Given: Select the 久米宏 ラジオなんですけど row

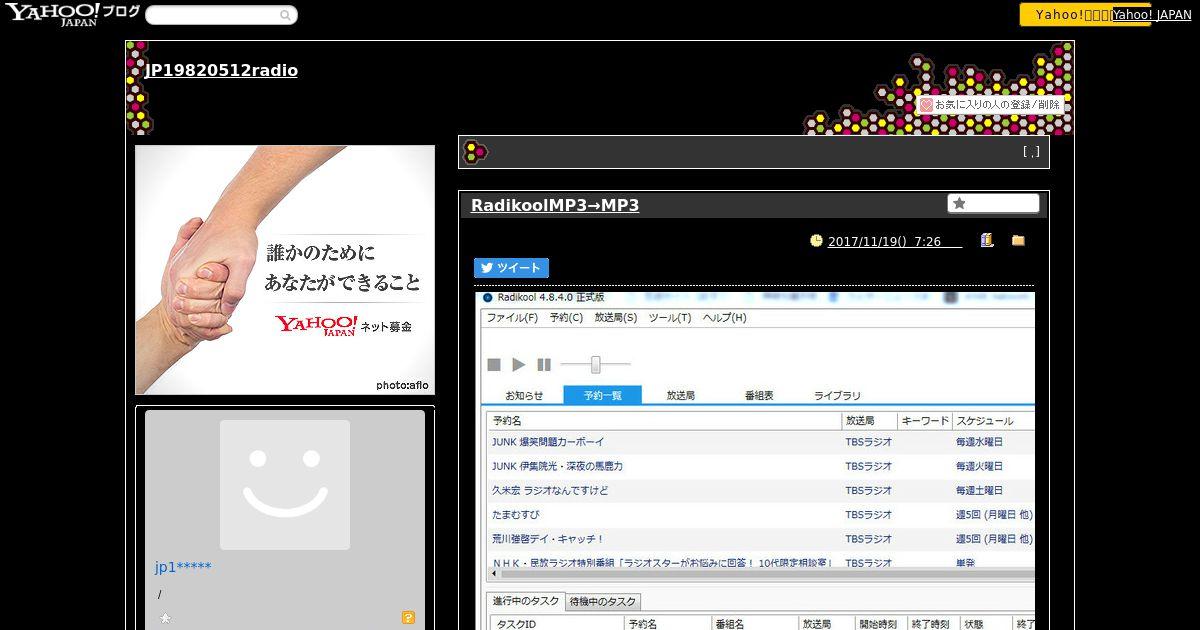Looking at the screenshot, I should (x=761, y=490).
